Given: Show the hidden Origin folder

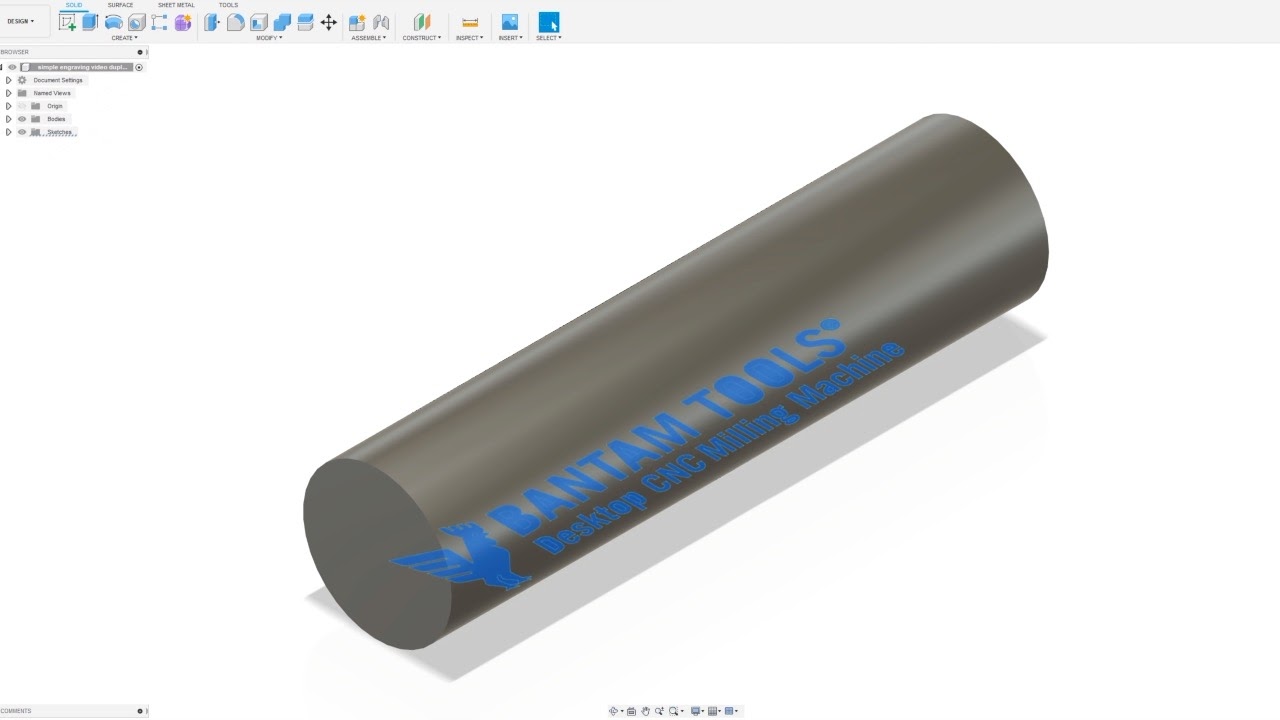Looking at the screenshot, I should click(22, 106).
